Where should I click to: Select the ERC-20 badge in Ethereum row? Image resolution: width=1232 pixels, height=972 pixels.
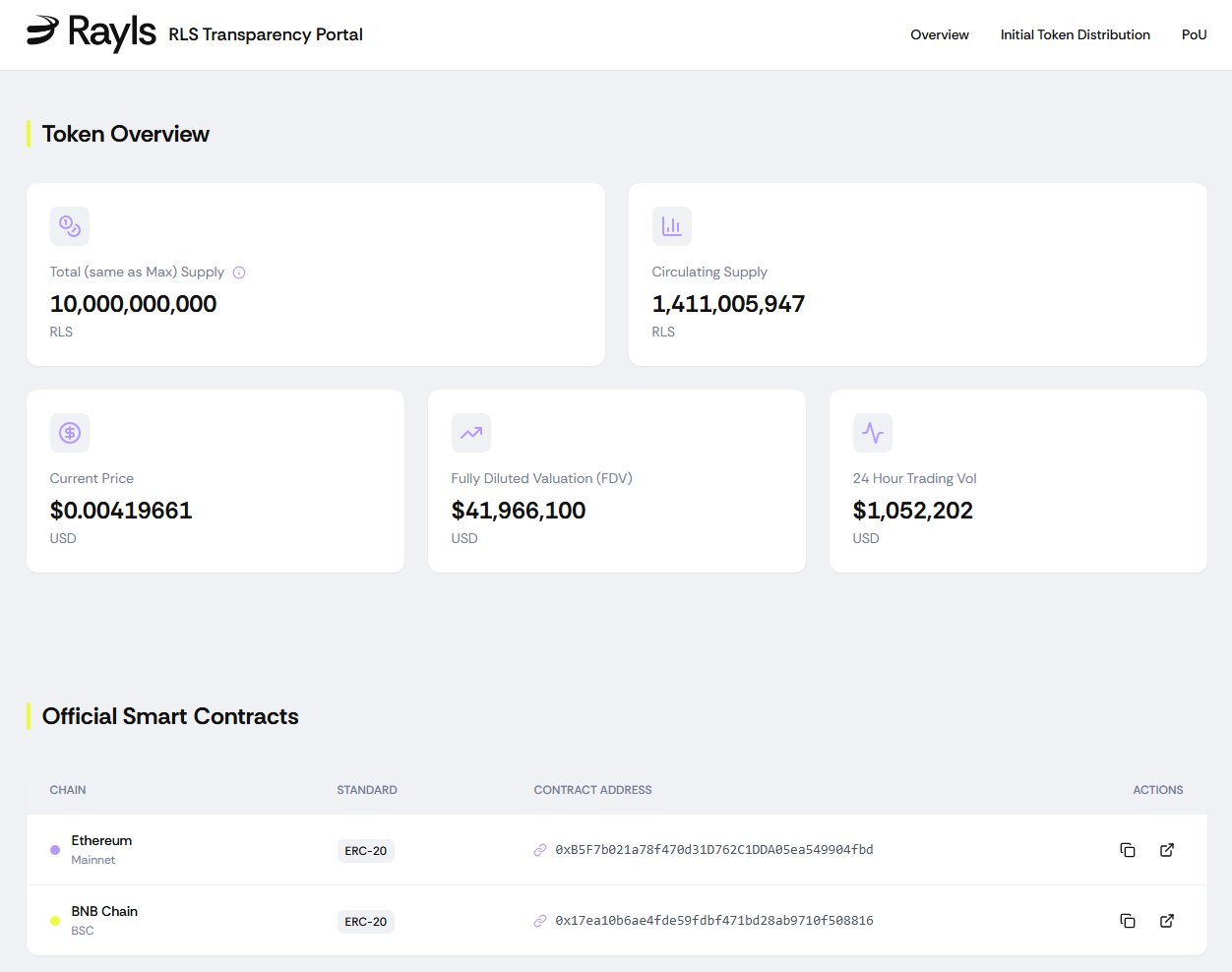tap(365, 851)
